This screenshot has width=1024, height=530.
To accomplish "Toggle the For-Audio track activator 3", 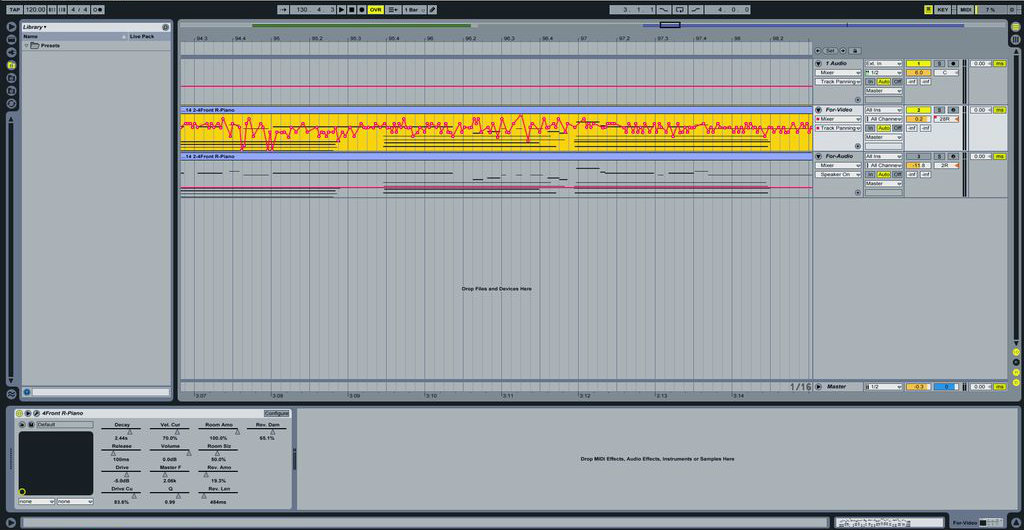I will 918,157.
